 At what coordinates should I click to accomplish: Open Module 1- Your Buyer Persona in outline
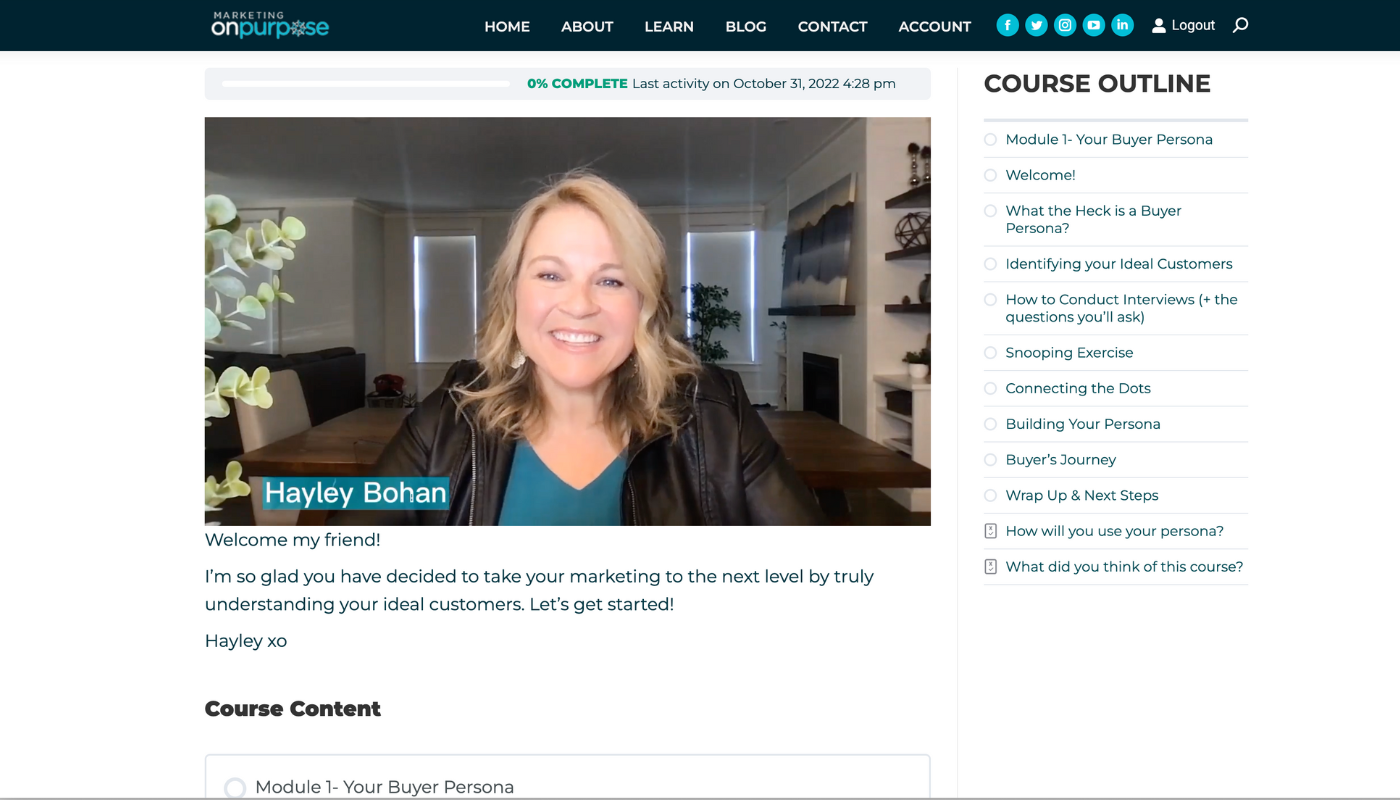tap(1109, 140)
